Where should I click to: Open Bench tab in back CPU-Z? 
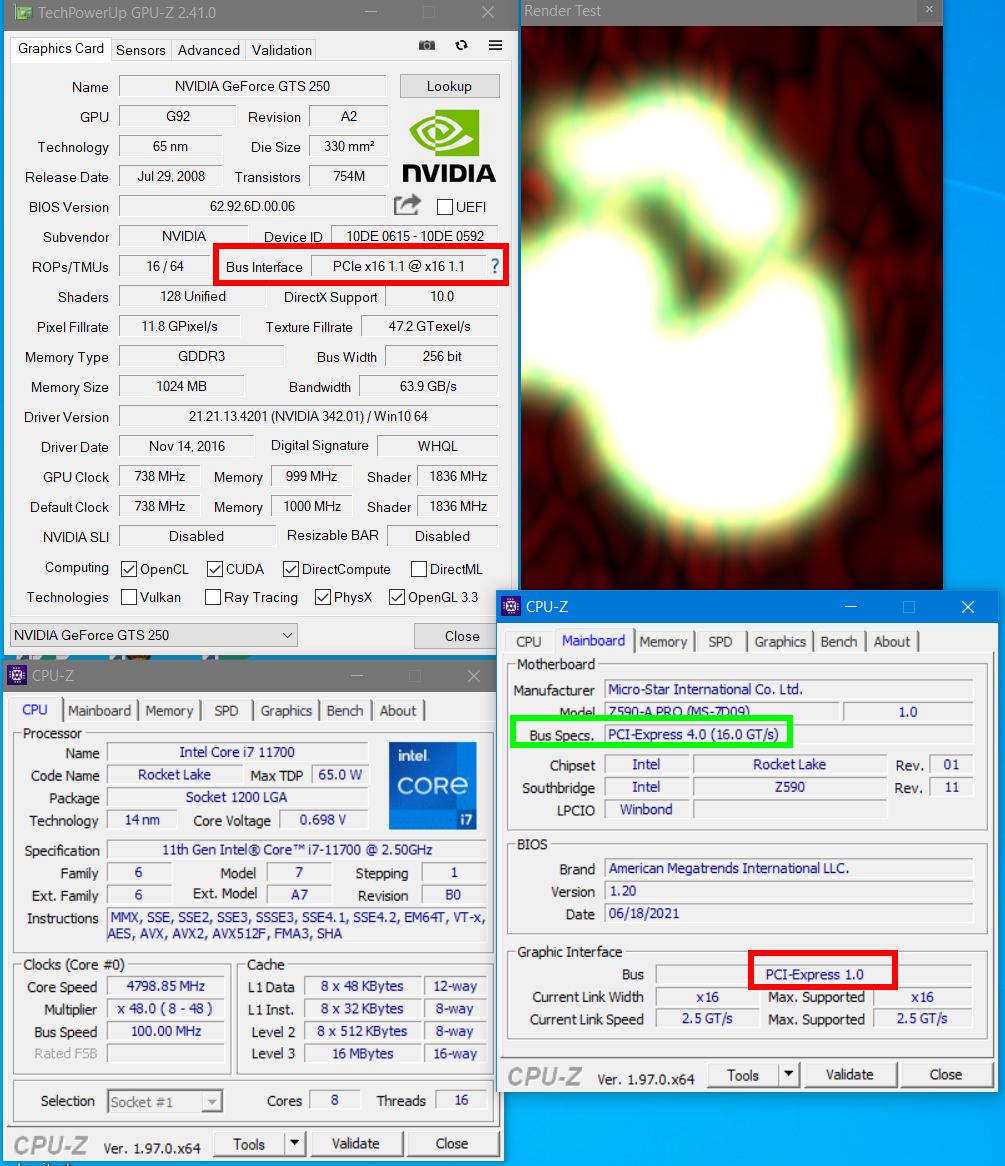tap(344, 711)
